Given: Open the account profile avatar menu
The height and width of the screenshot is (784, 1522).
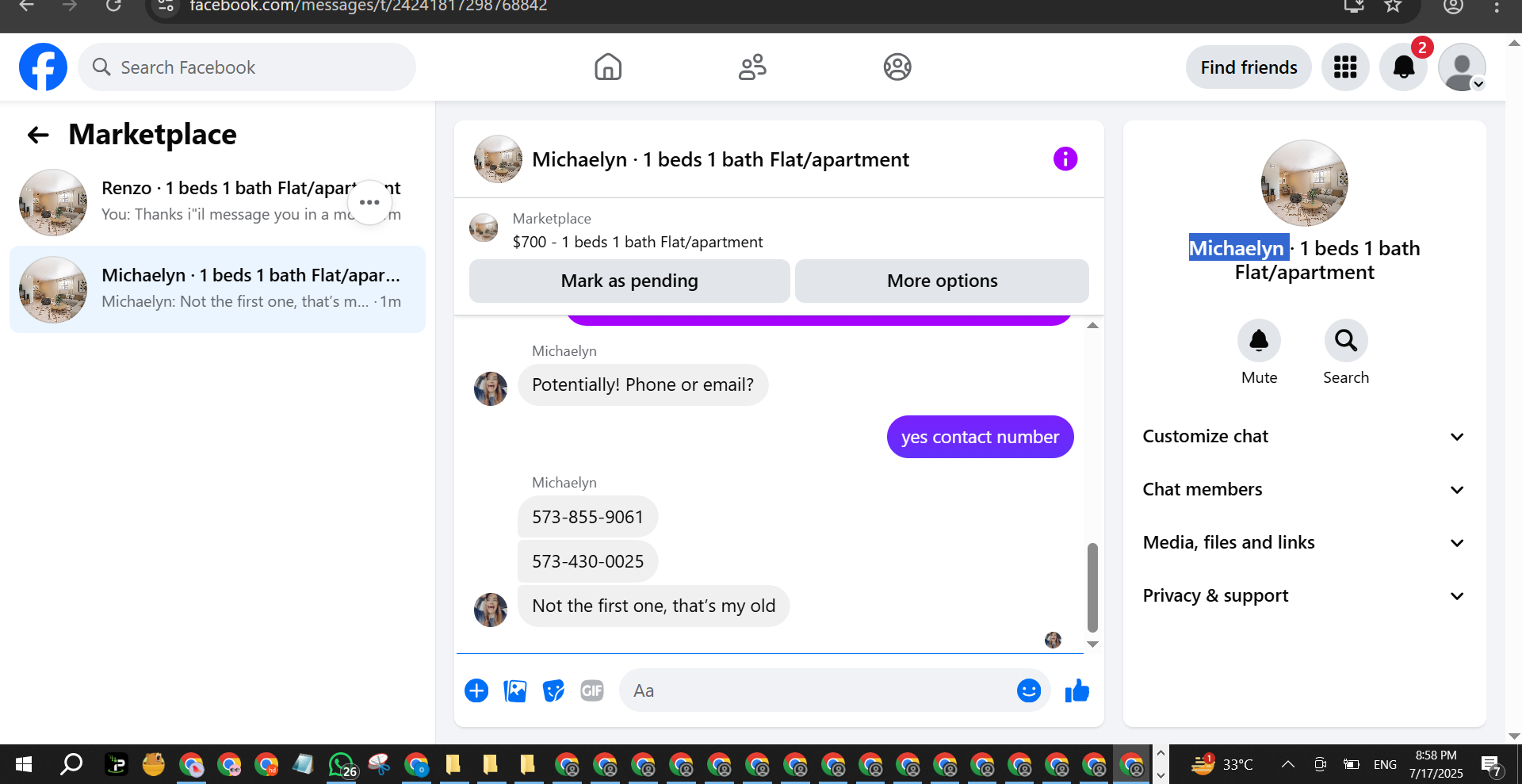Looking at the screenshot, I should (x=1462, y=67).
